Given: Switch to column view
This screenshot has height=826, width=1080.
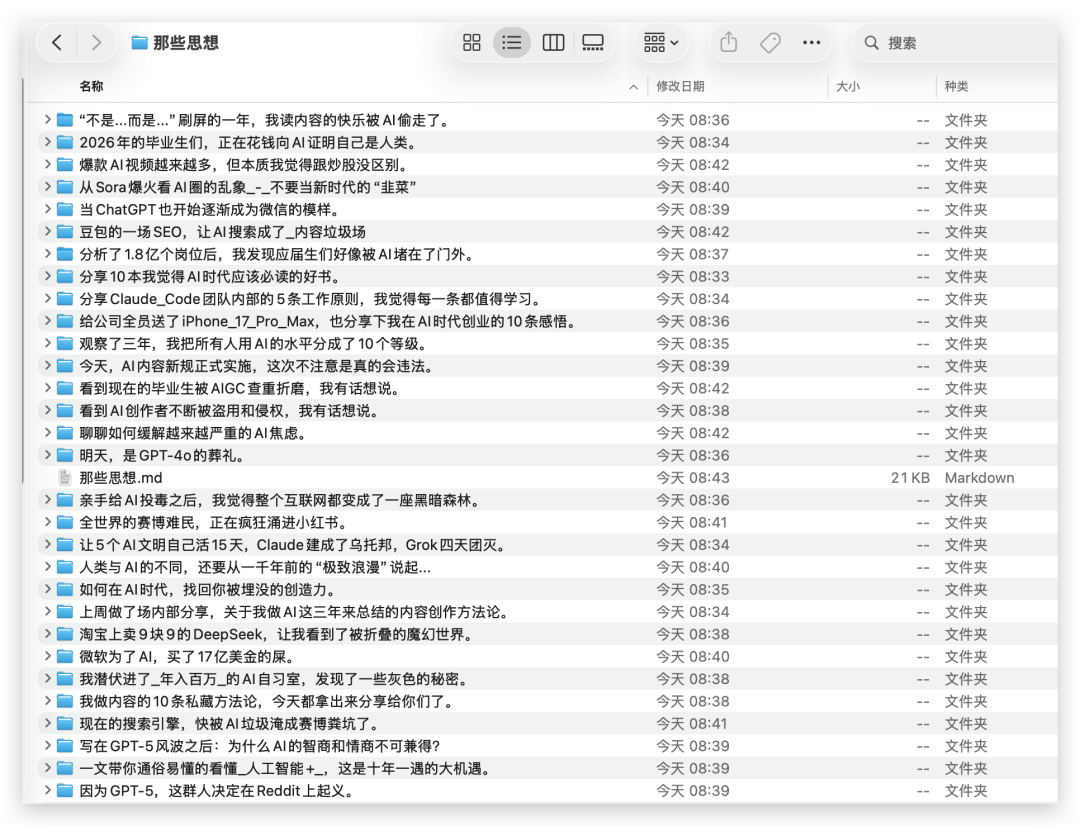Looking at the screenshot, I should pos(553,43).
